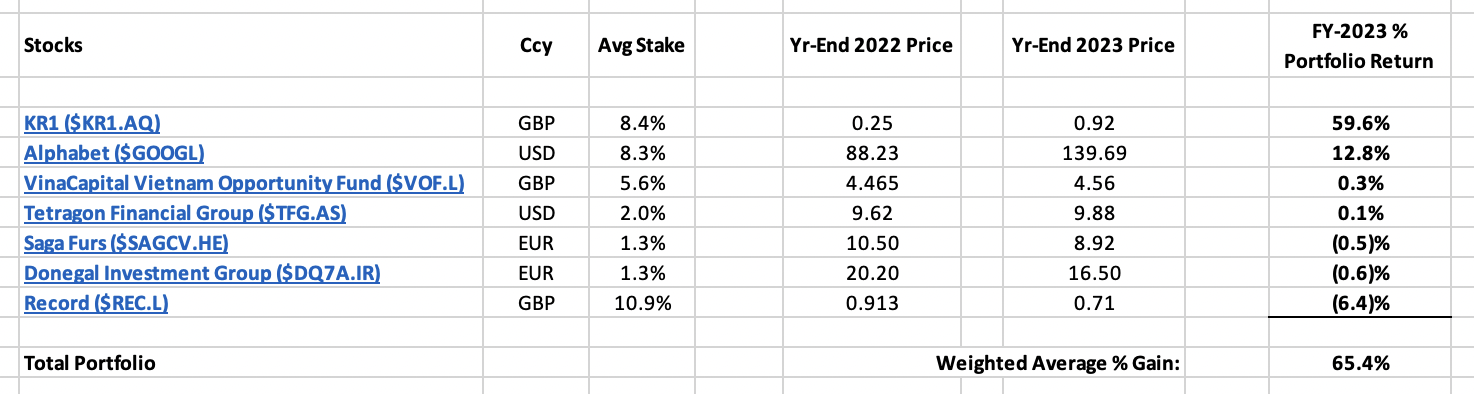Select the Total Portfolio cell
The width and height of the screenshot is (1474, 394).
(x=90, y=363)
